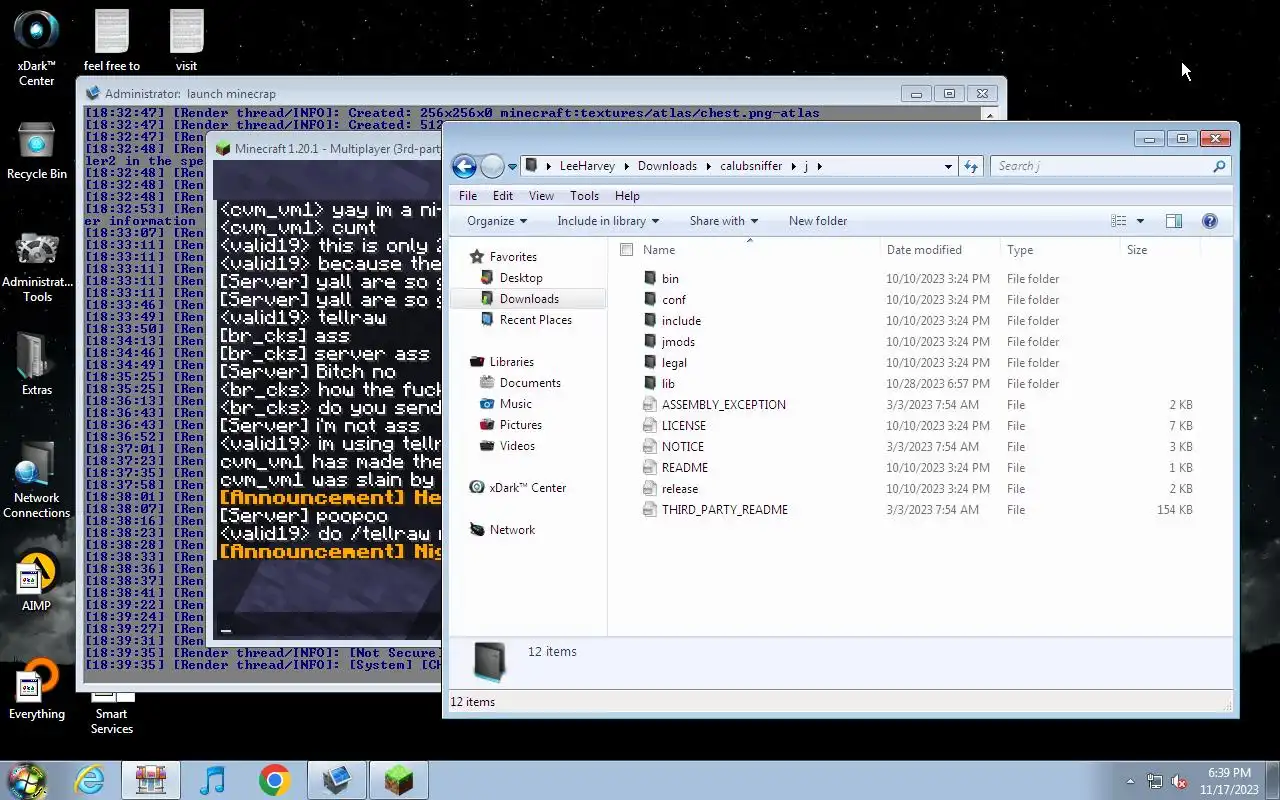1280x800 pixels.
Task: Click the network tray icon
Action: click(1155, 781)
